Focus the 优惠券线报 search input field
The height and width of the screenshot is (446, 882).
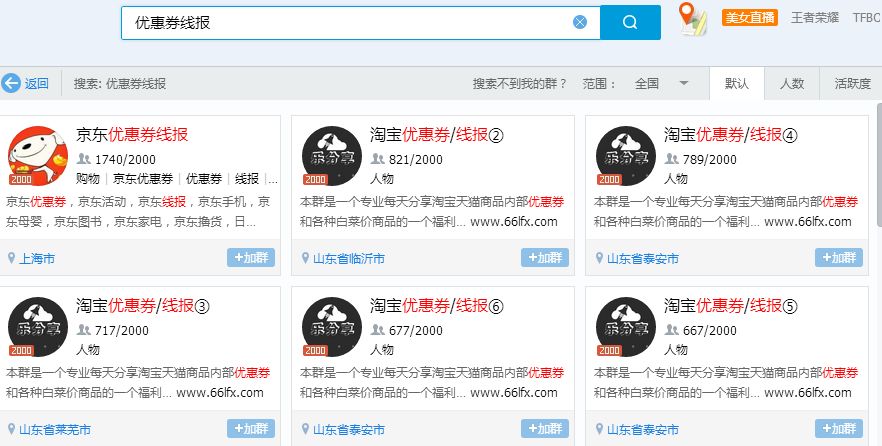340,22
